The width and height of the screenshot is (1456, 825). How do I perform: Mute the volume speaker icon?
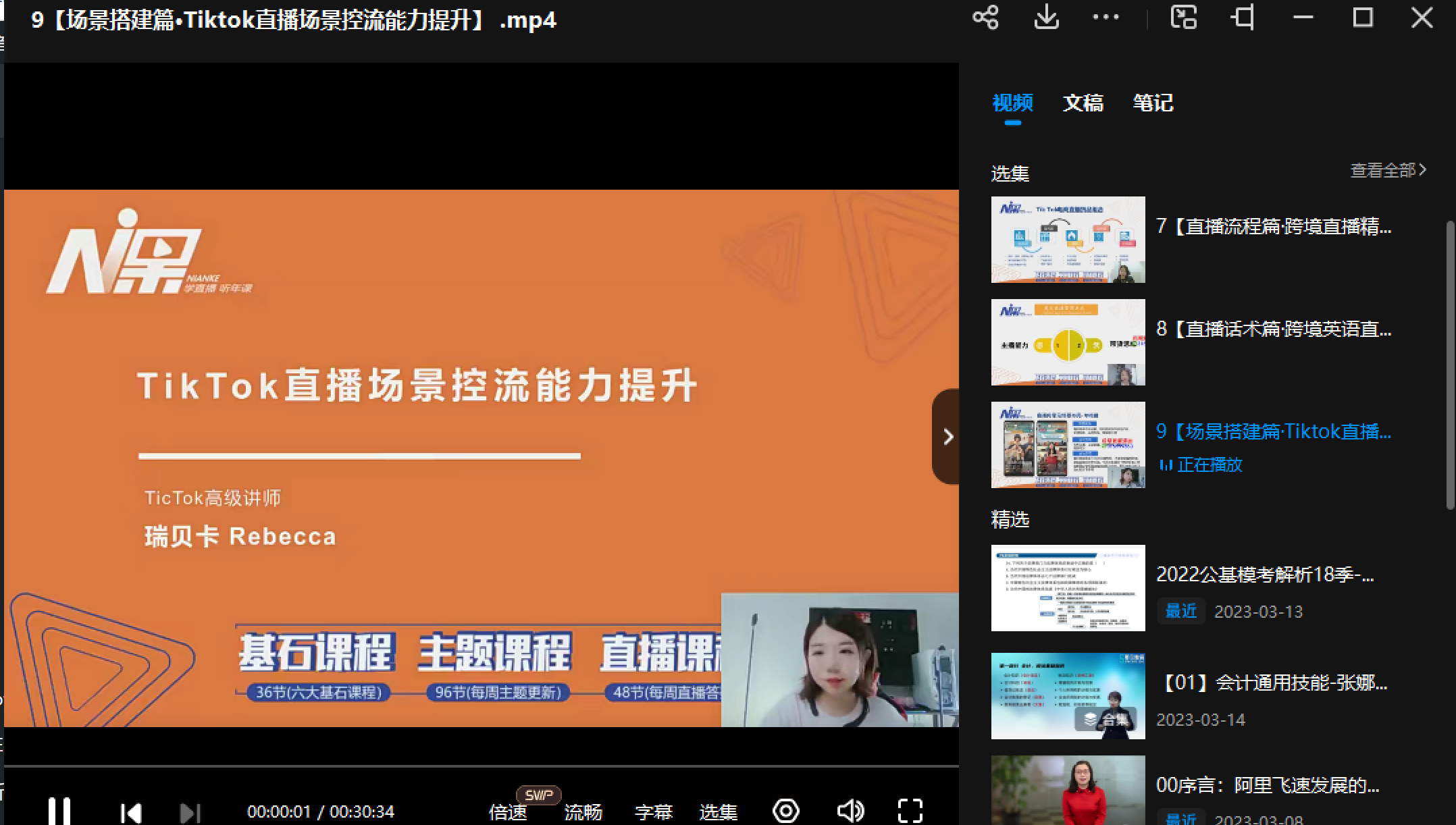click(x=850, y=811)
